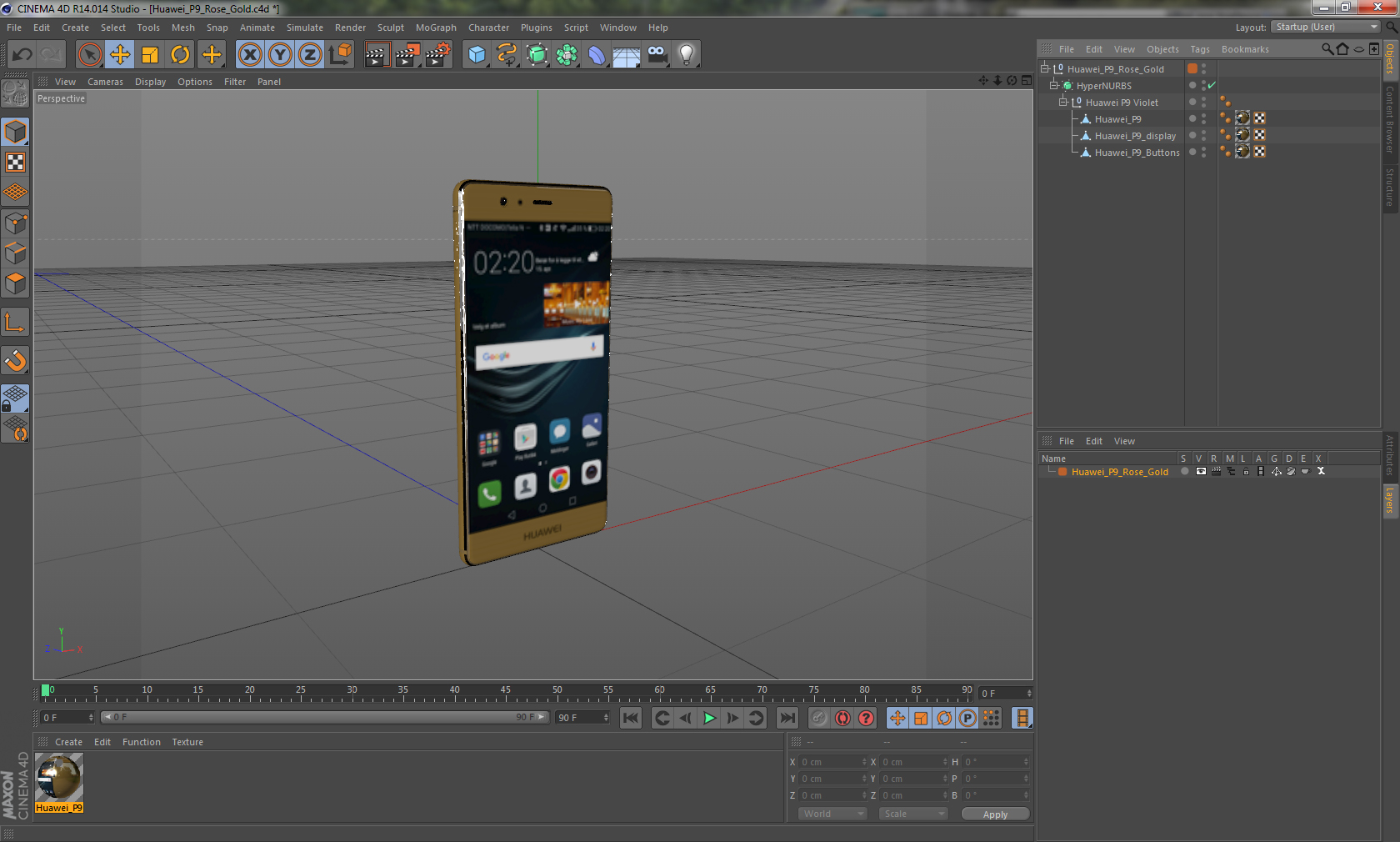Add a Camera object

657,55
